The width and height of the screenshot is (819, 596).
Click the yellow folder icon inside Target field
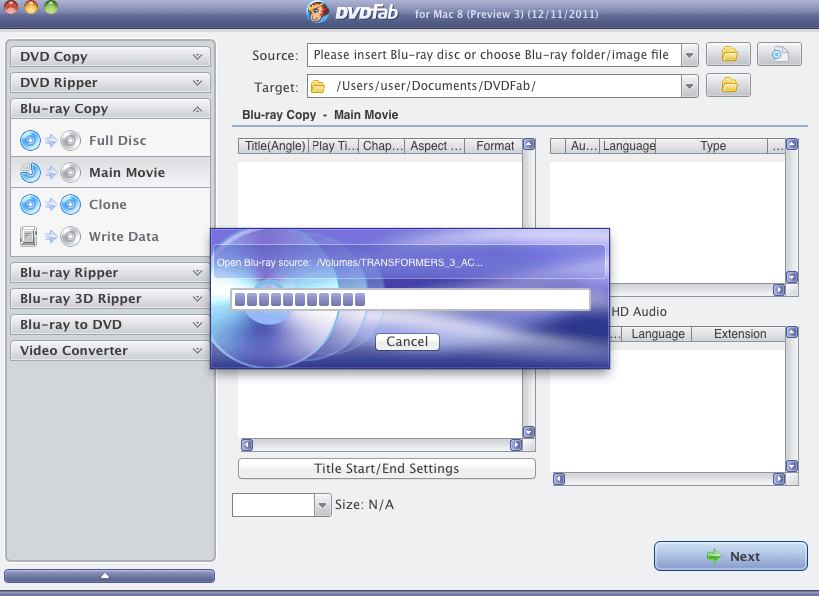pyautogui.click(x=318, y=86)
